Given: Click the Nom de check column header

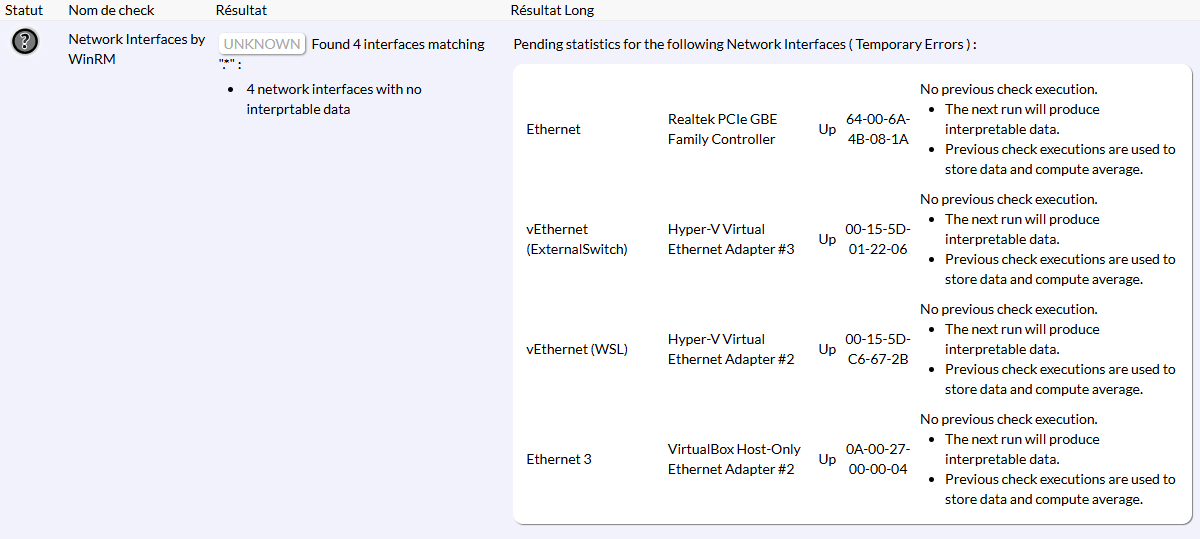Looking at the screenshot, I should 111,10.
